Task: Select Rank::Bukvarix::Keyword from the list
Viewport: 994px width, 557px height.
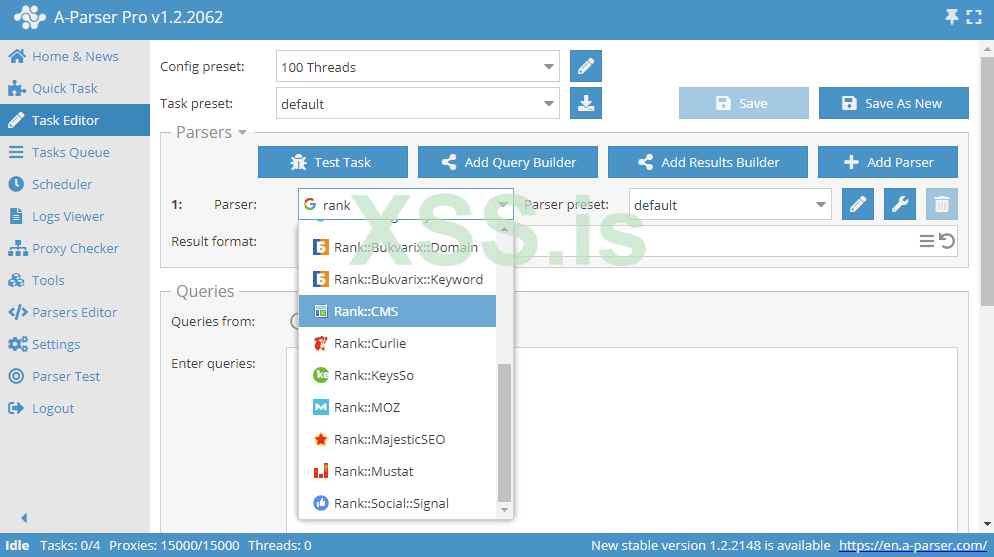Action: pyautogui.click(x=397, y=279)
